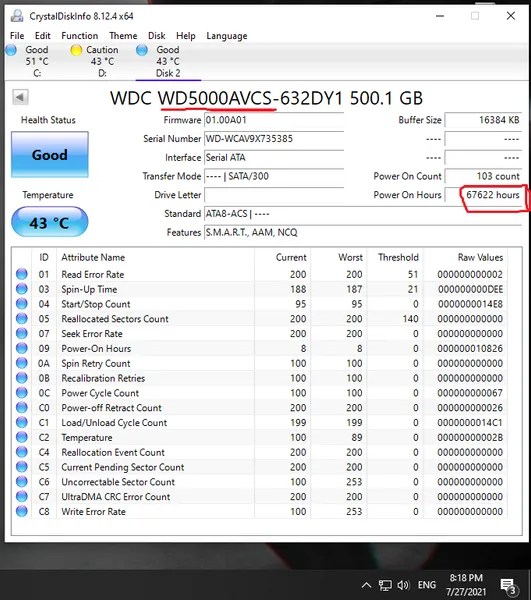Click the Current column header
The height and width of the screenshot is (600, 531).
tap(291, 257)
